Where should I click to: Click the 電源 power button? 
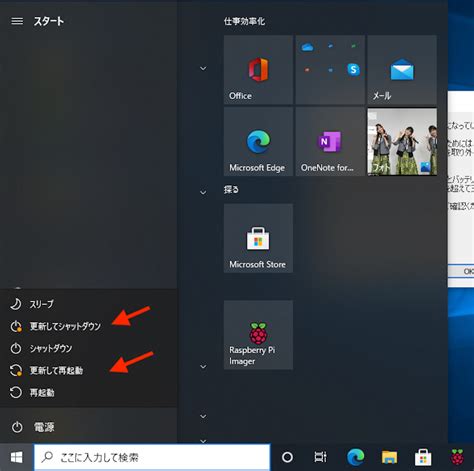point(88,427)
